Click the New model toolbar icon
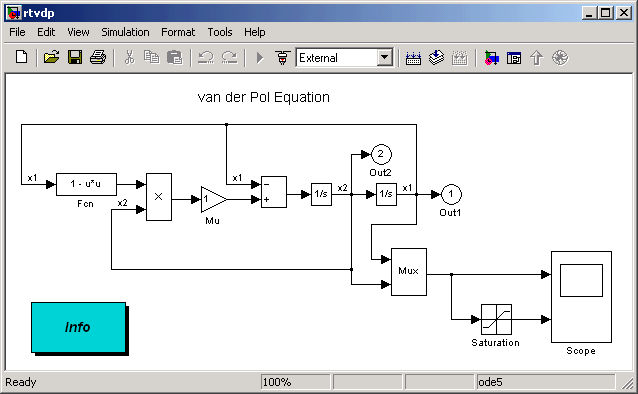638x394 pixels. pyautogui.click(x=22, y=57)
